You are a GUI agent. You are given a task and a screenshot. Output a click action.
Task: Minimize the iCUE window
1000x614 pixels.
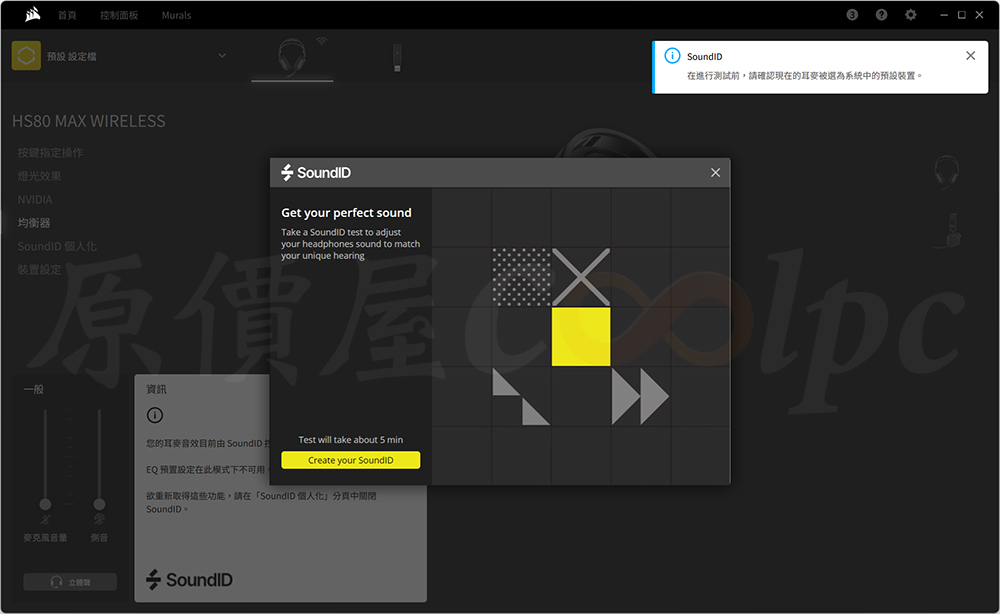pos(944,15)
